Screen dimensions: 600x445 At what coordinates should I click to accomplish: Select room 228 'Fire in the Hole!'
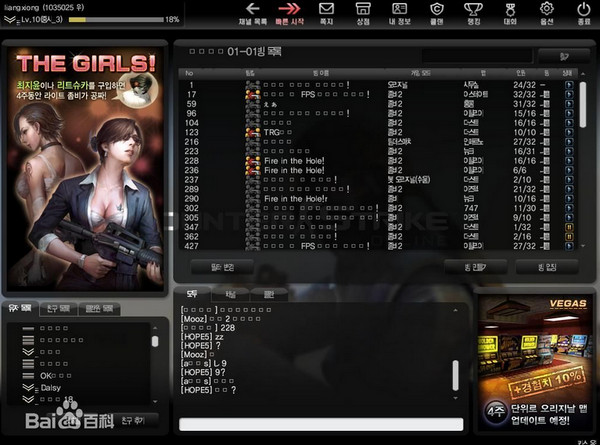pyautogui.click(x=377, y=161)
